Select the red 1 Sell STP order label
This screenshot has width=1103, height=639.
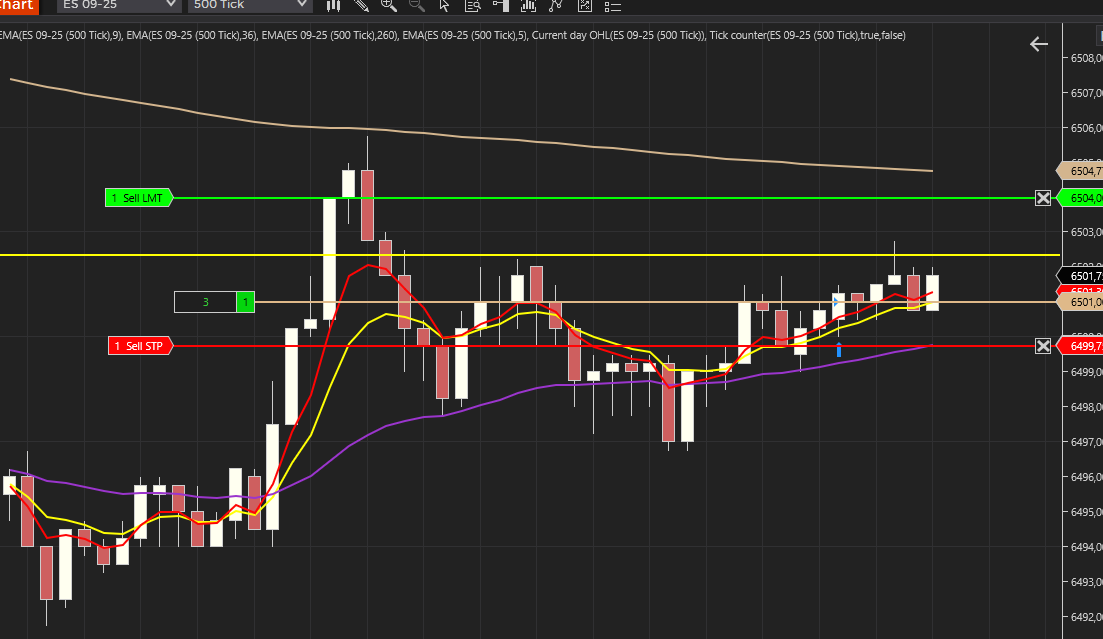pos(140,346)
